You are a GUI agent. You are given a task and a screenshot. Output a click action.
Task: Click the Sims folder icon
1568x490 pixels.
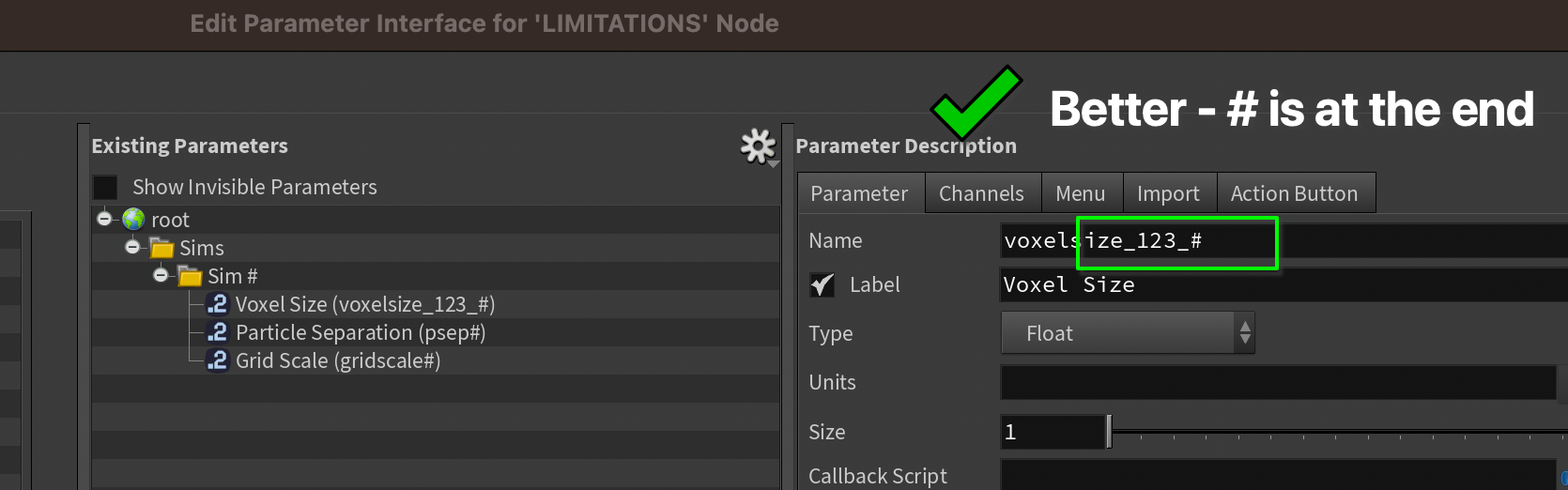click(161, 248)
